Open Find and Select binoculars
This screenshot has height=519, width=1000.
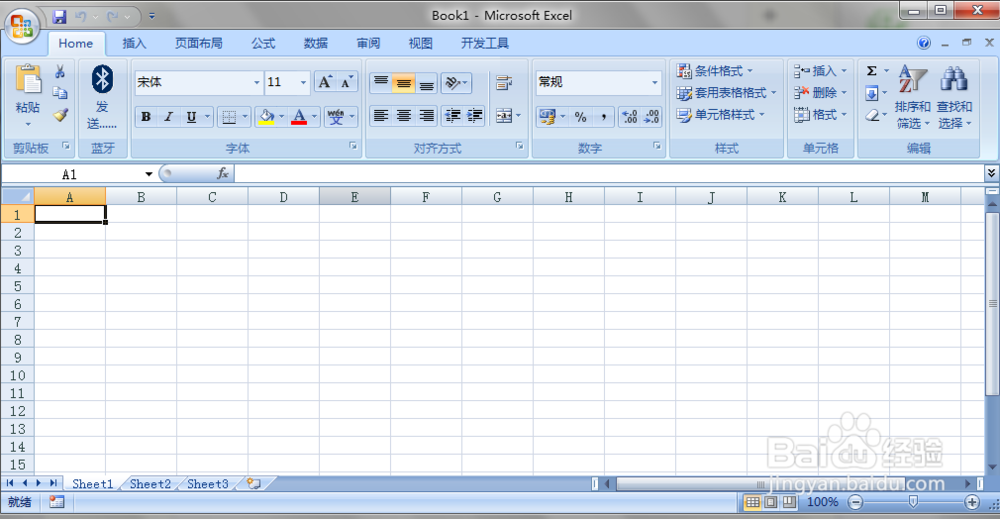(x=954, y=97)
